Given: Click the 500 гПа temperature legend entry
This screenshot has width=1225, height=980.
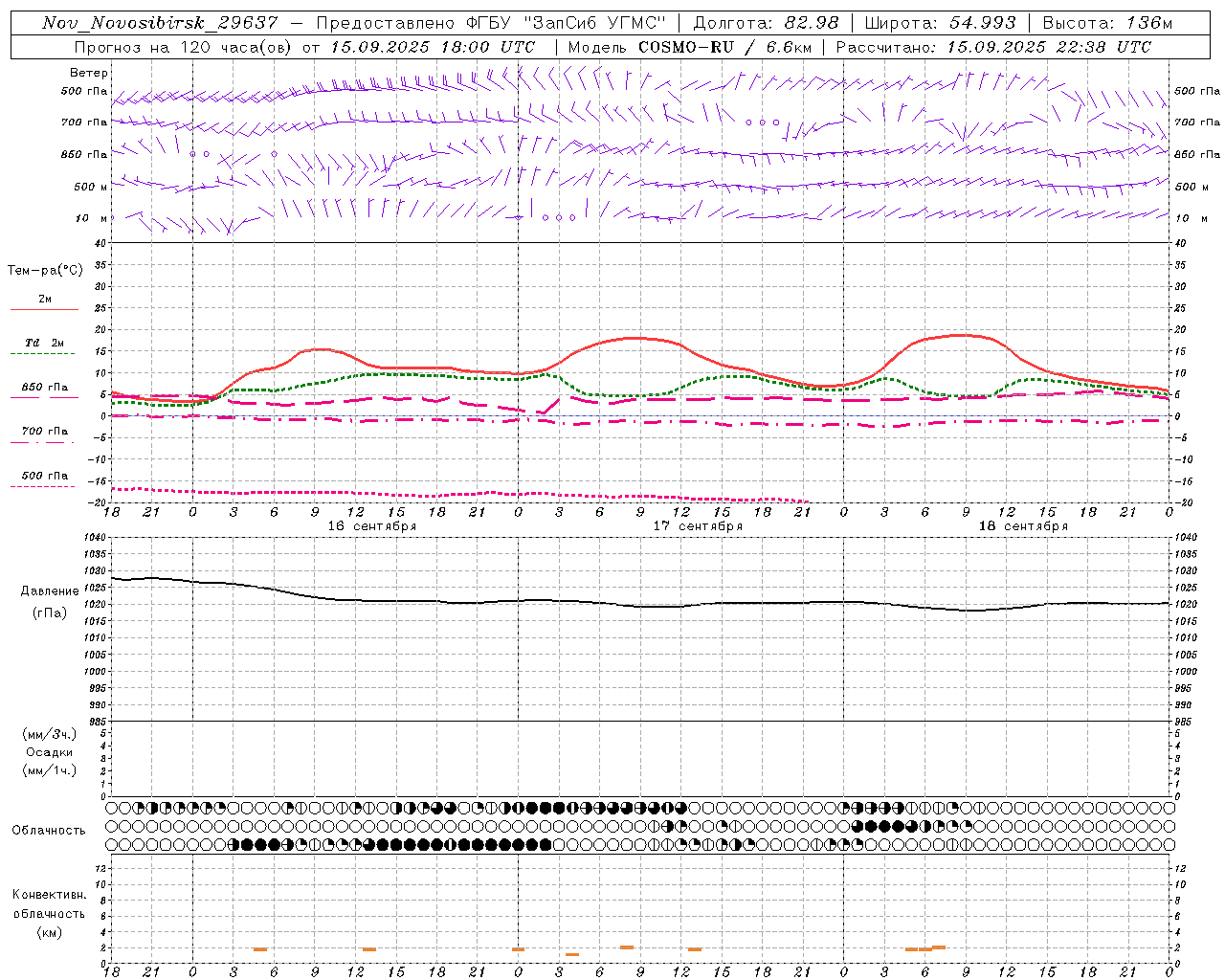Looking at the screenshot, I should click(45, 479).
